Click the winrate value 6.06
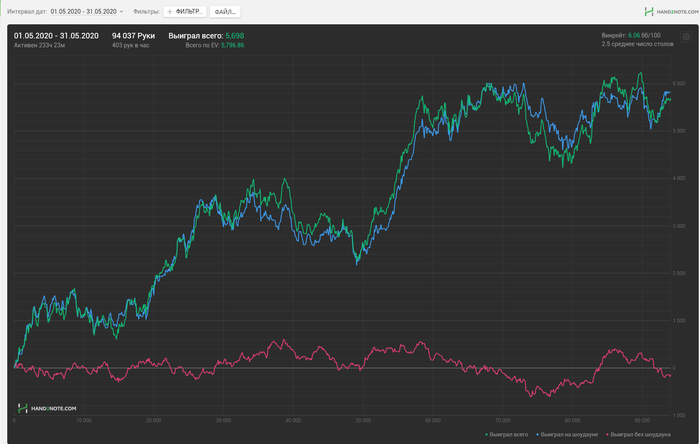Screen dimensions: 700x444 pos(634,35)
